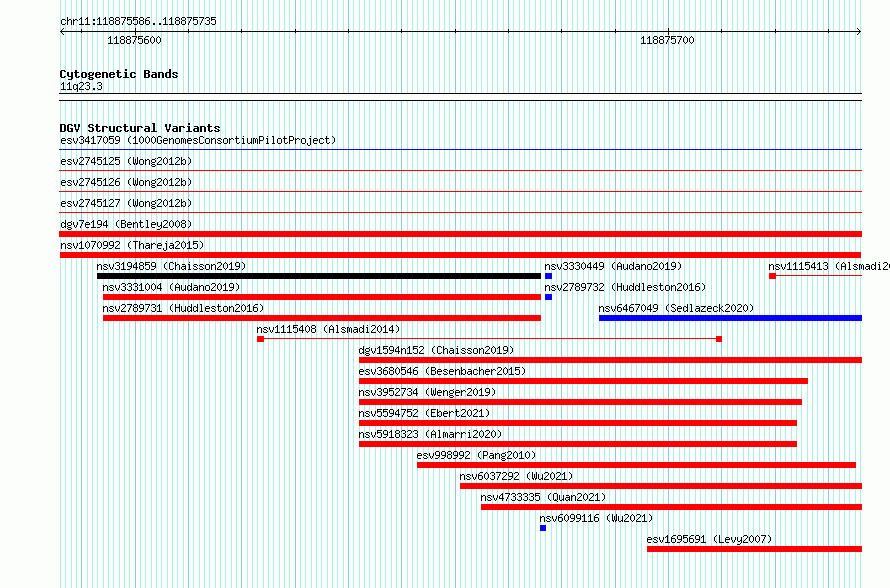The height and width of the screenshot is (588, 890).
Task: Open the nsv2789732 (Huddleston2016) label
Action: pos(625,287)
